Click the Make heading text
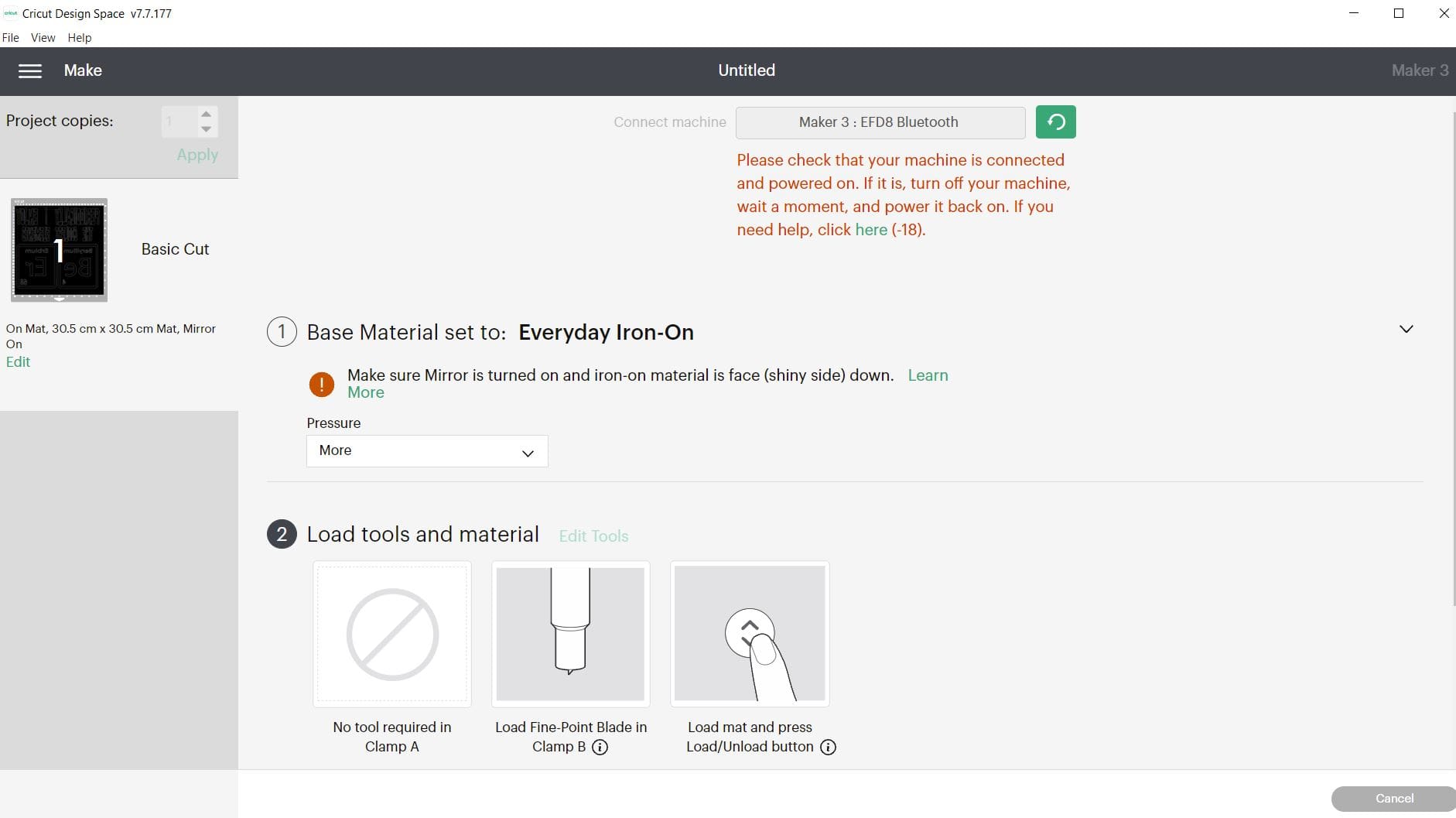This screenshot has width=1456, height=818. click(x=83, y=70)
